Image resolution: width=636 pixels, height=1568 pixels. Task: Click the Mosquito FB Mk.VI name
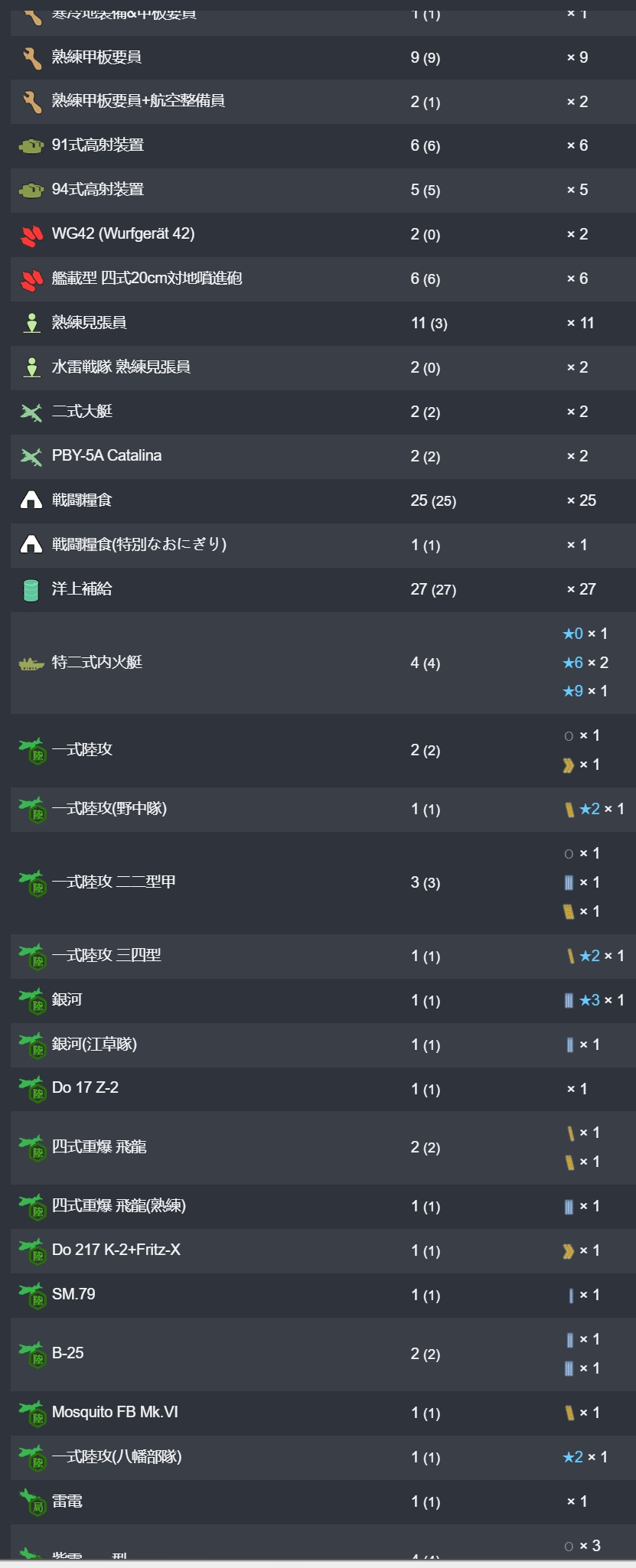[x=115, y=1412]
